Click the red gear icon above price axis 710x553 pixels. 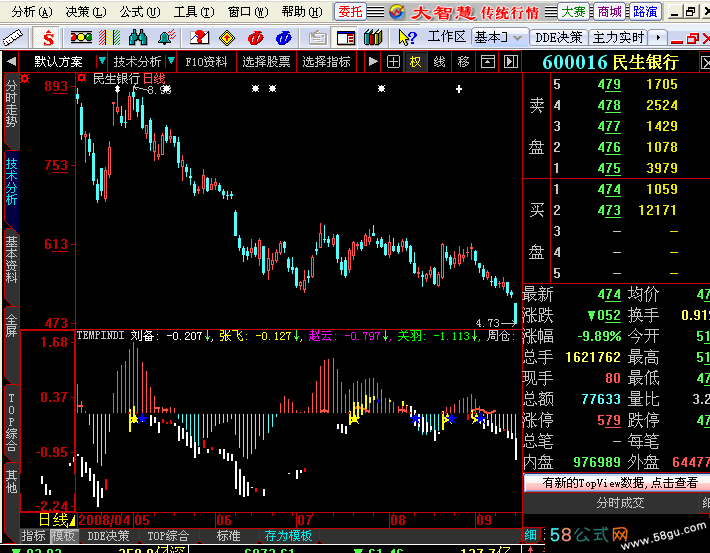point(24,79)
